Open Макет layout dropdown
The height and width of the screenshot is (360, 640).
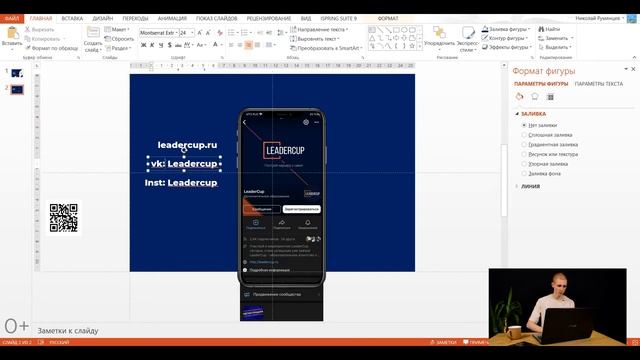[x=117, y=29]
